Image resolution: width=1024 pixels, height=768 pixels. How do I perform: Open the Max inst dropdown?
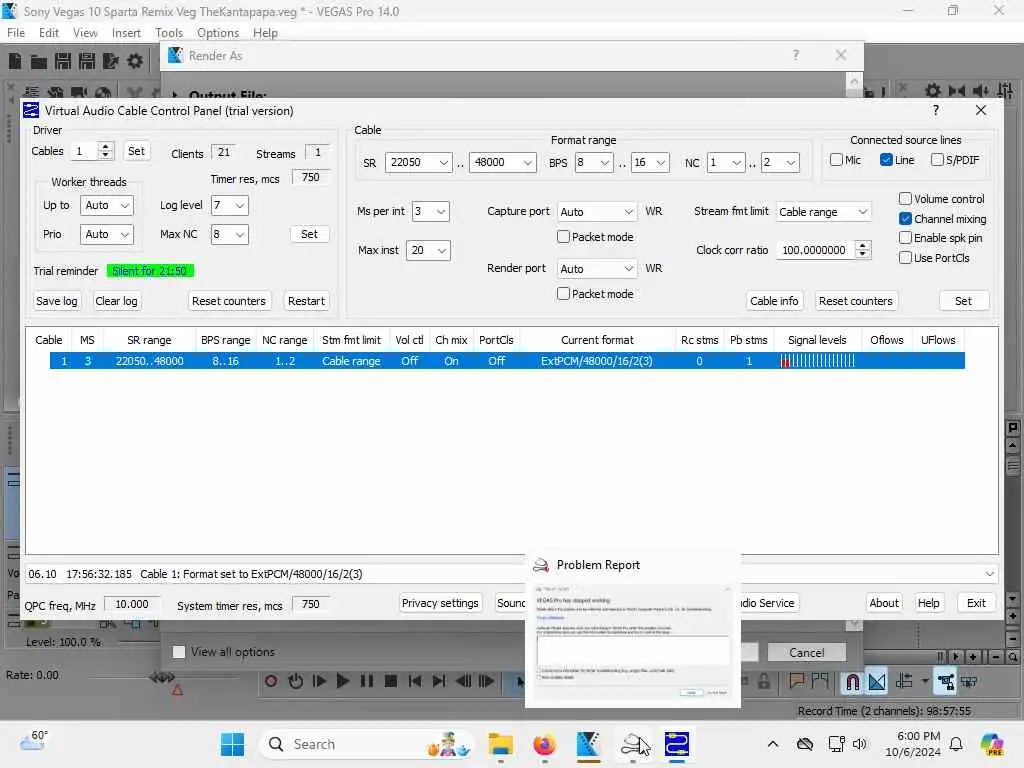tap(428, 250)
